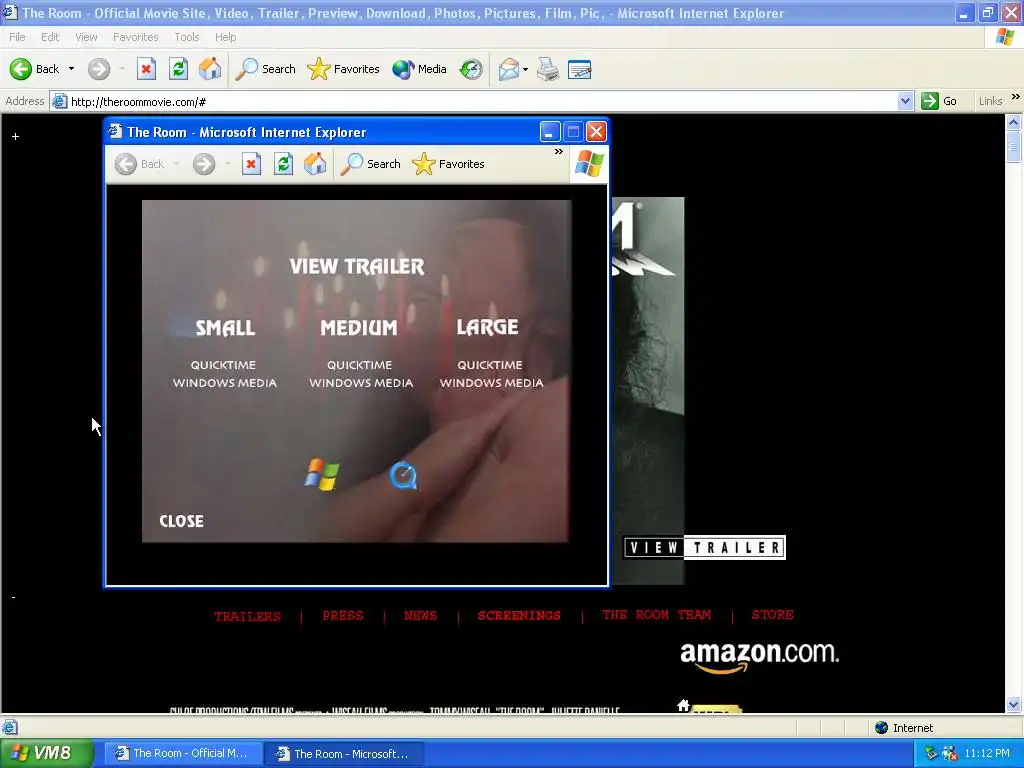Viewport: 1024px width, 768px height.
Task: Open the Edit menu
Action: click(50, 37)
